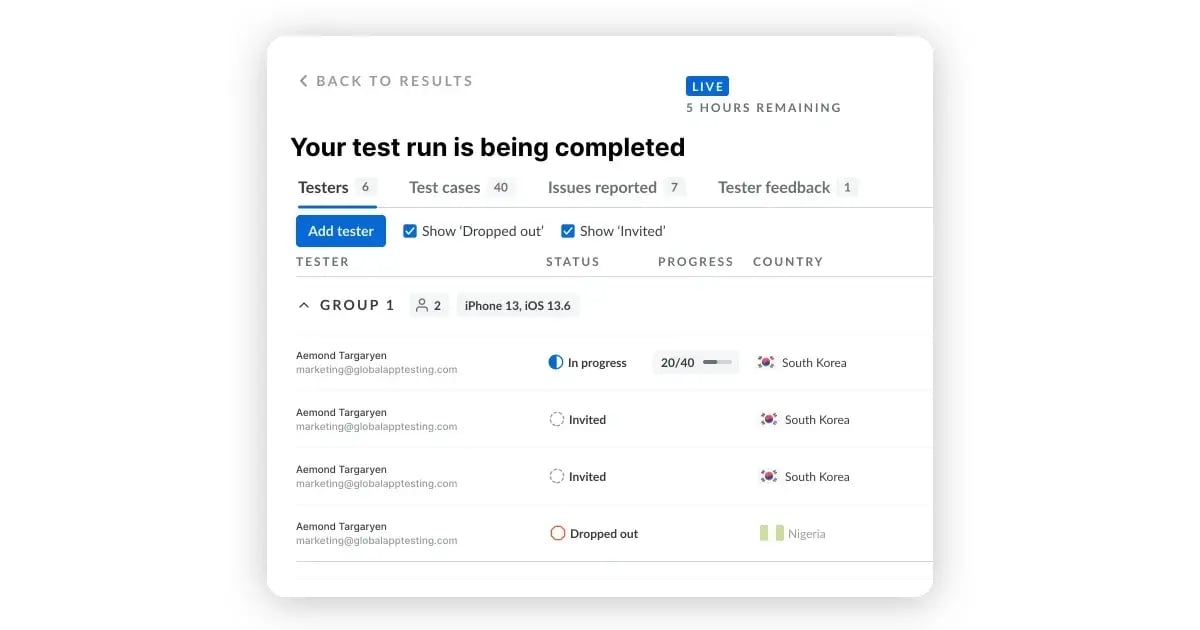Click the red 'Dropped out' status icon

557,533
